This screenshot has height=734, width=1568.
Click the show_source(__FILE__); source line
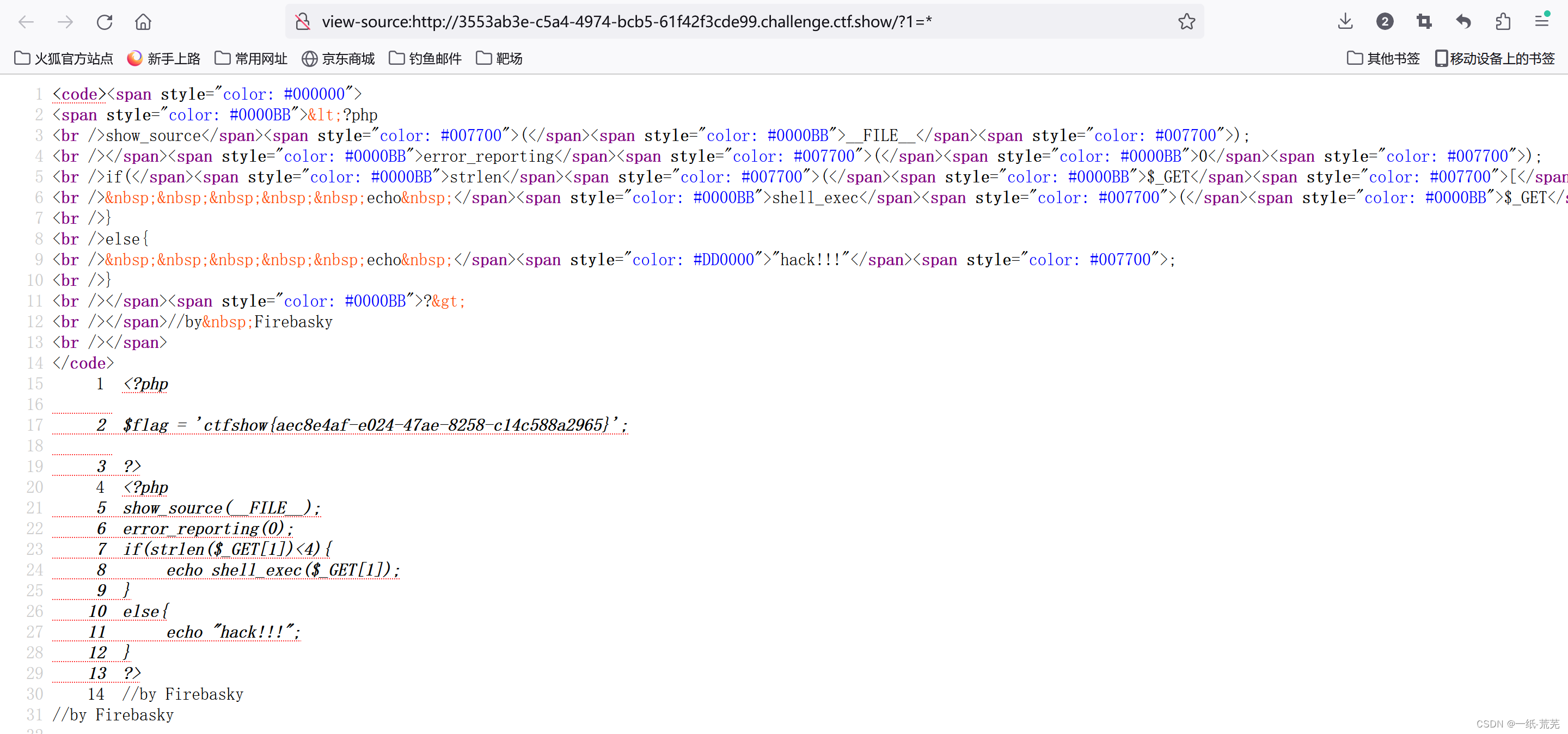[222, 507]
